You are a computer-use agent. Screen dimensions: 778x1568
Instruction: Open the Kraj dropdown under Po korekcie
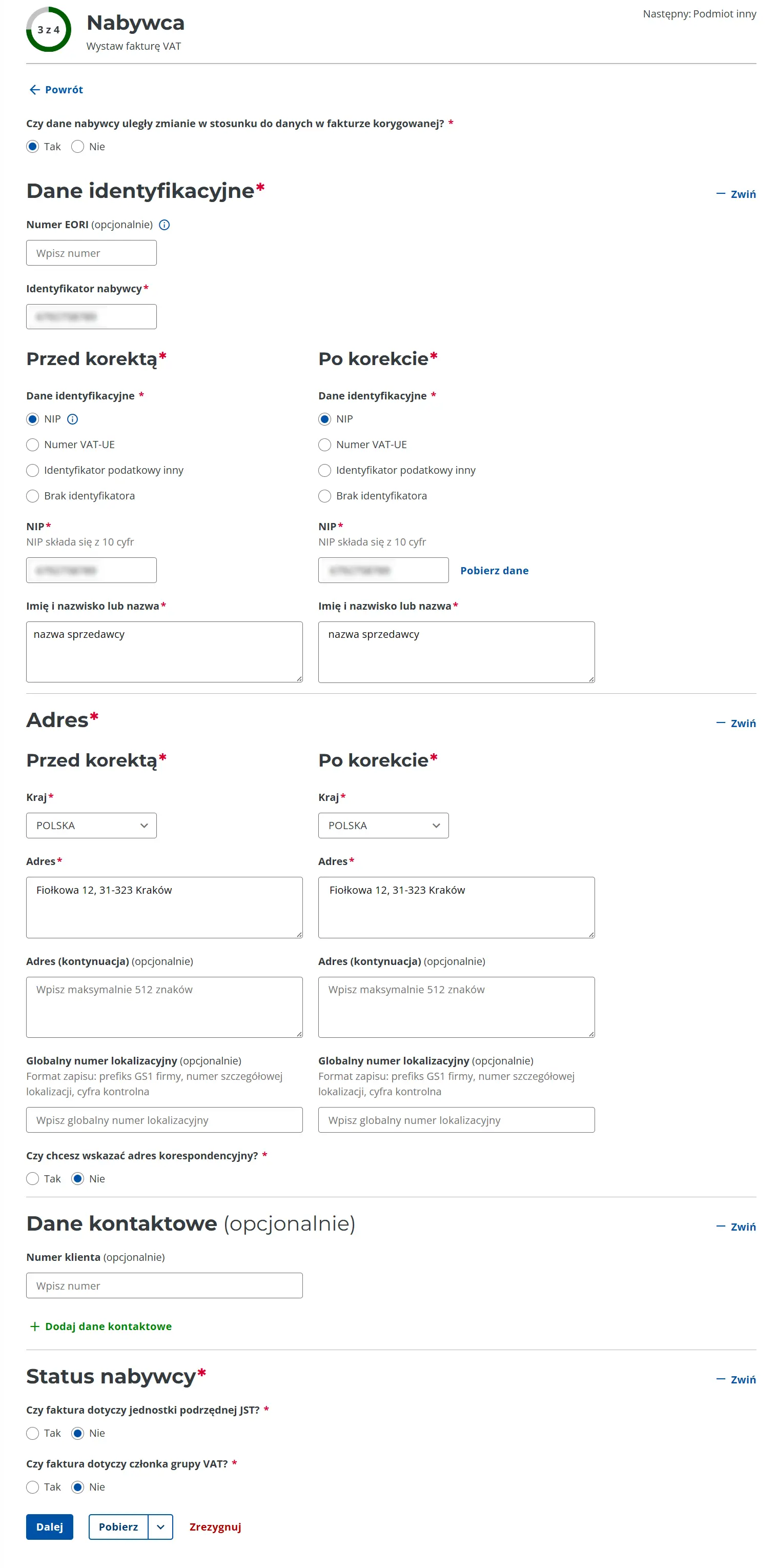pyautogui.click(x=383, y=825)
